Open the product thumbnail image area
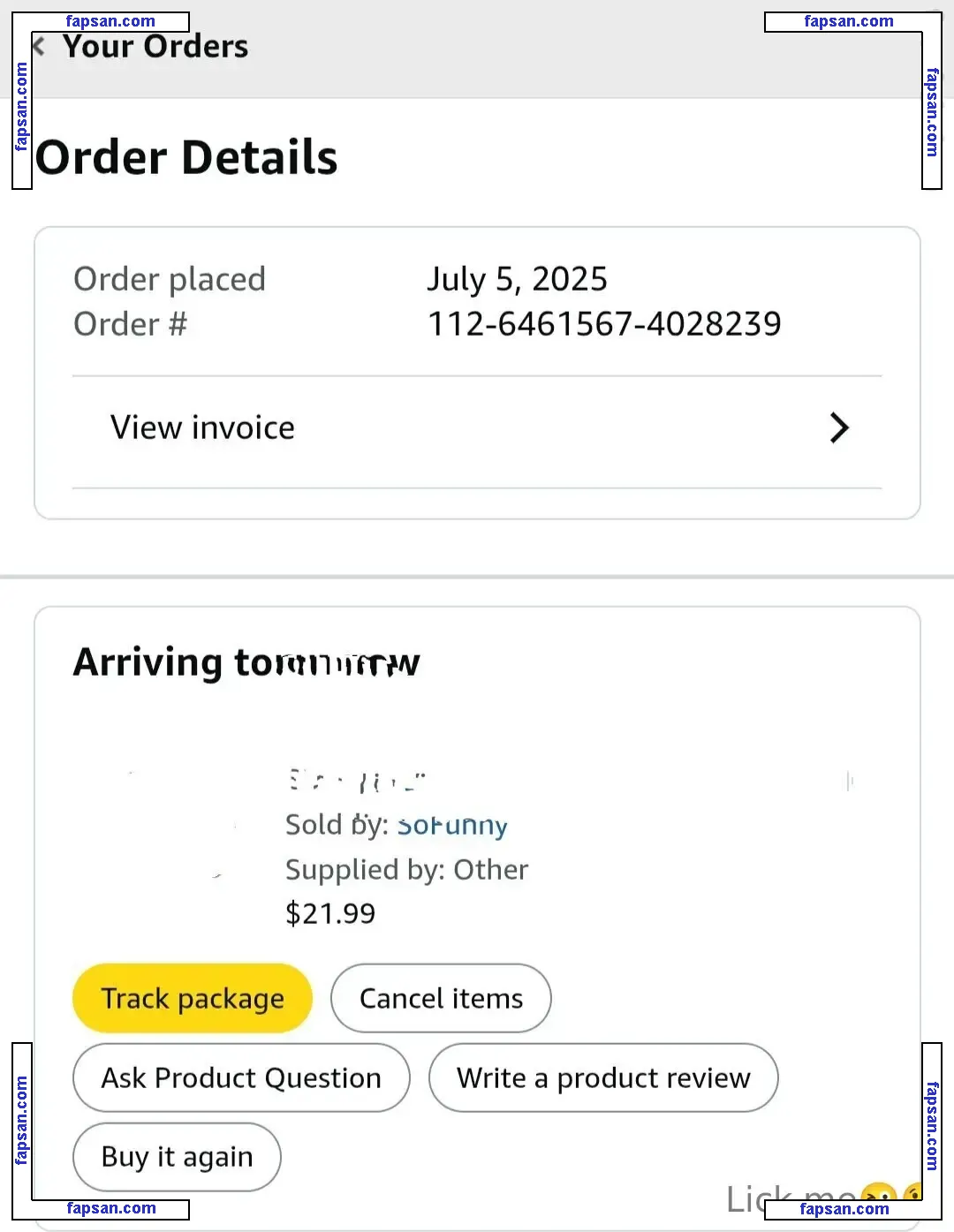 click(177, 830)
